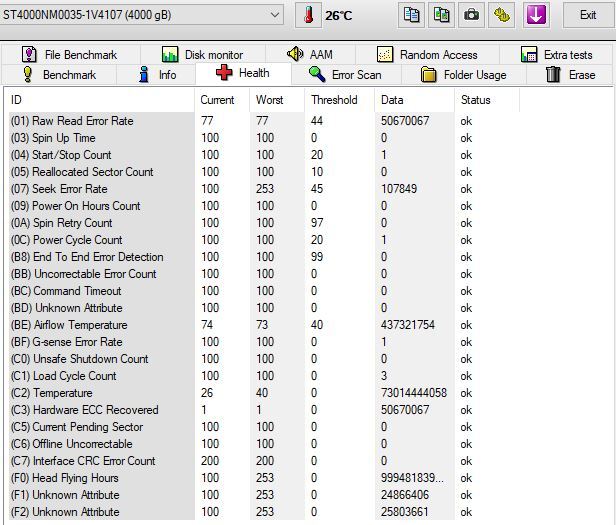The height and width of the screenshot is (525, 616).
Task: Click the Error Scan magnifier icon
Action: coord(317,74)
